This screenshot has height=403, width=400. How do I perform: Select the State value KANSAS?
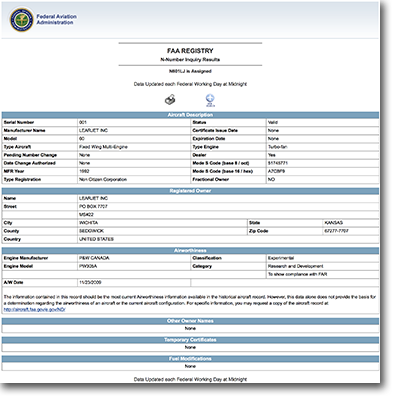334,223
